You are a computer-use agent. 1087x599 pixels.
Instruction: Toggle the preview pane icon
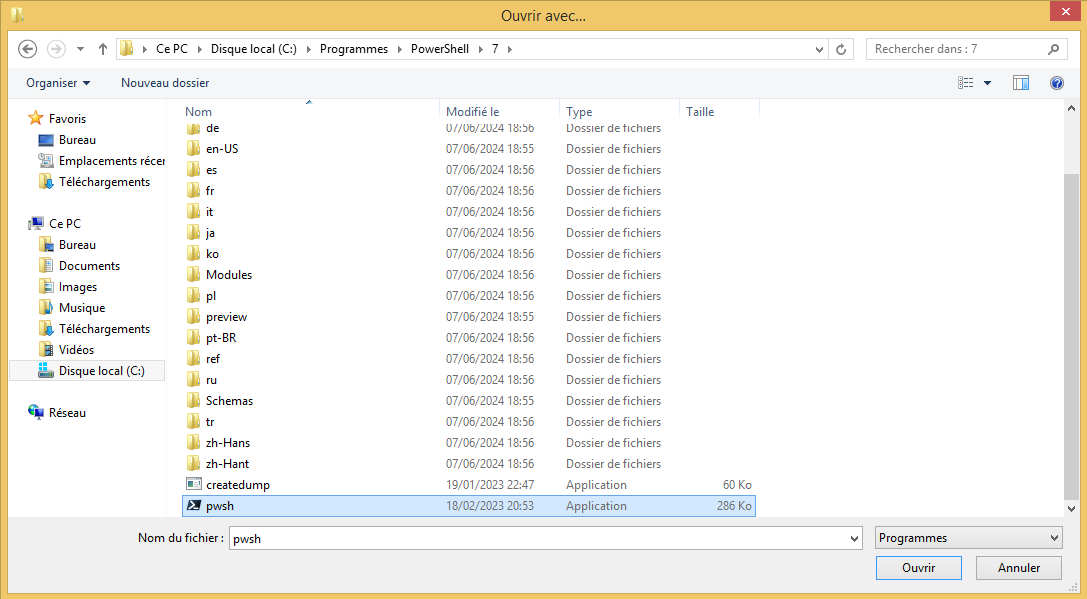click(x=1020, y=83)
